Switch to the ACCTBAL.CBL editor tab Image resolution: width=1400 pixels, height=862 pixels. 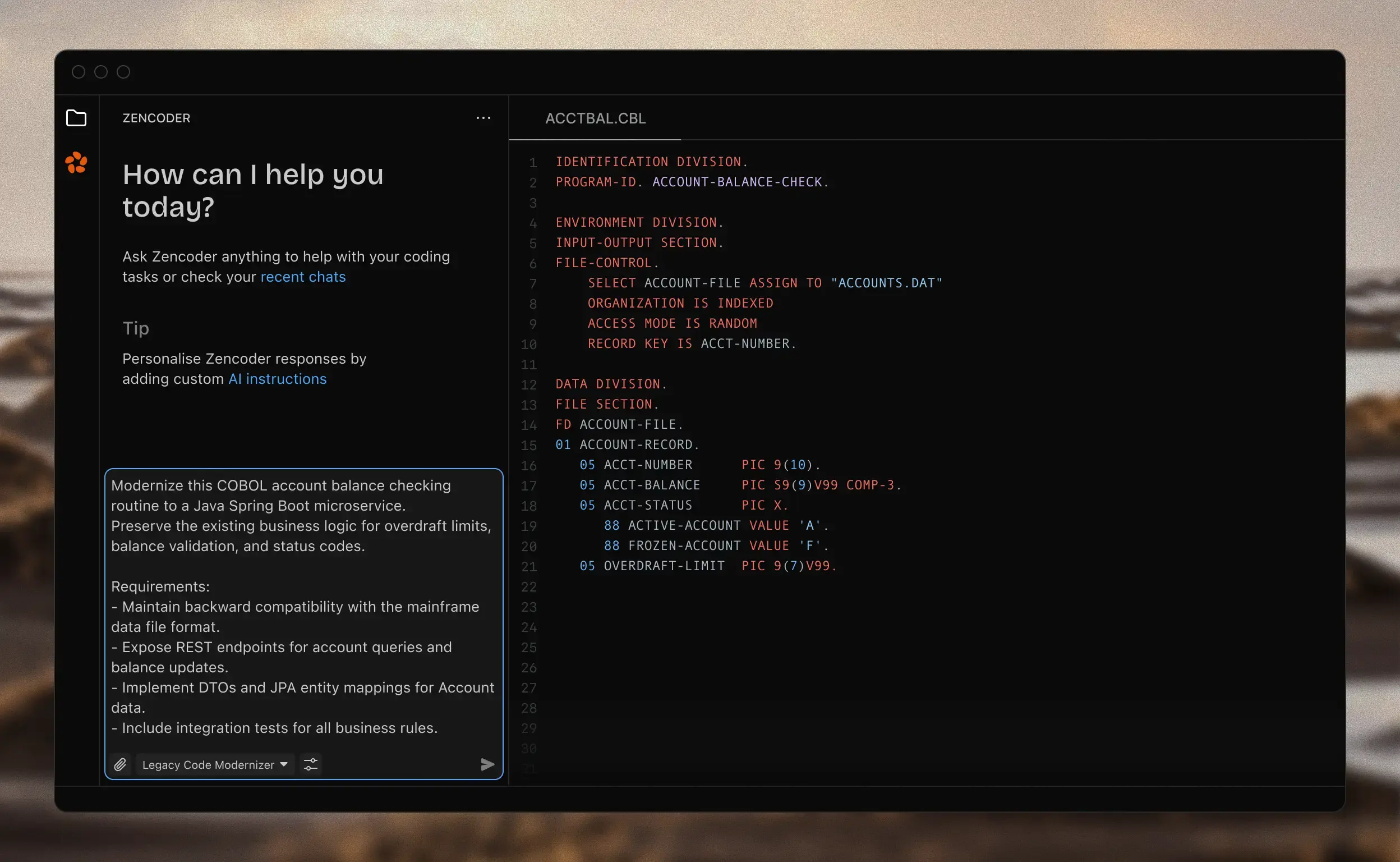pyautogui.click(x=595, y=118)
